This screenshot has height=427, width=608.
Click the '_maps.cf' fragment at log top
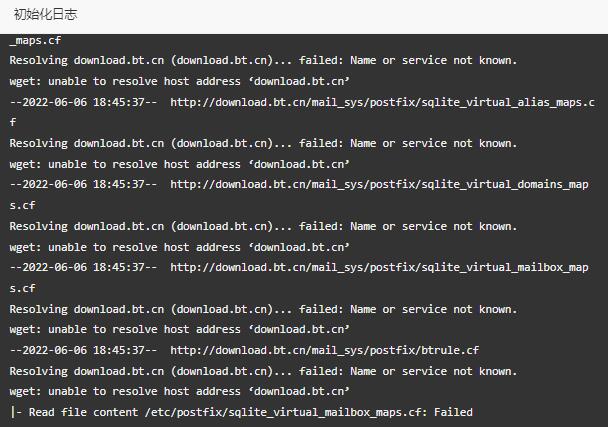(x=35, y=40)
